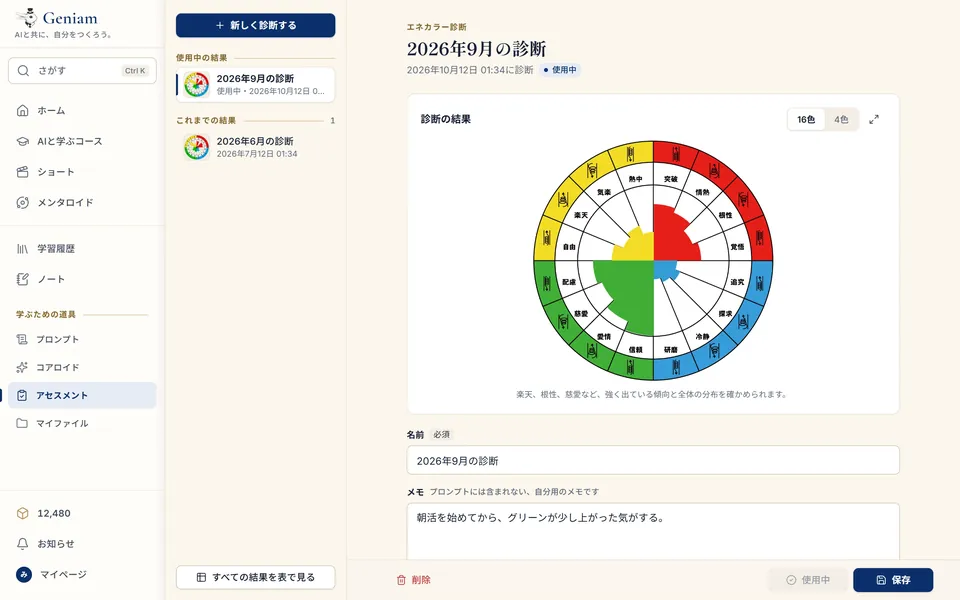Viewport: 960px width, 600px height.
Task: Click the disabled 使用中 button
Action: (808, 580)
